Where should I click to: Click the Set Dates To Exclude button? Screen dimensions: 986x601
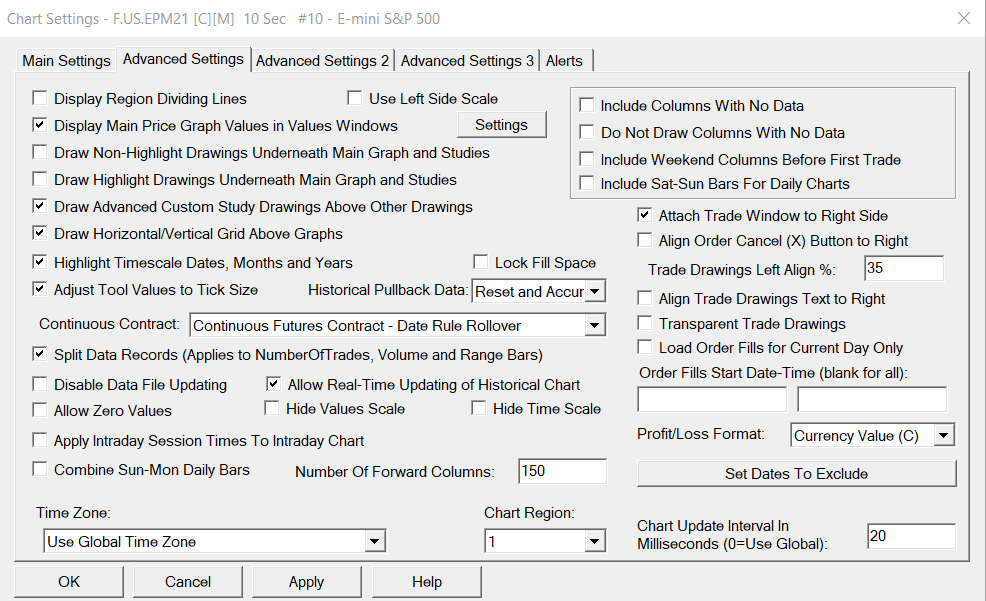[796, 473]
